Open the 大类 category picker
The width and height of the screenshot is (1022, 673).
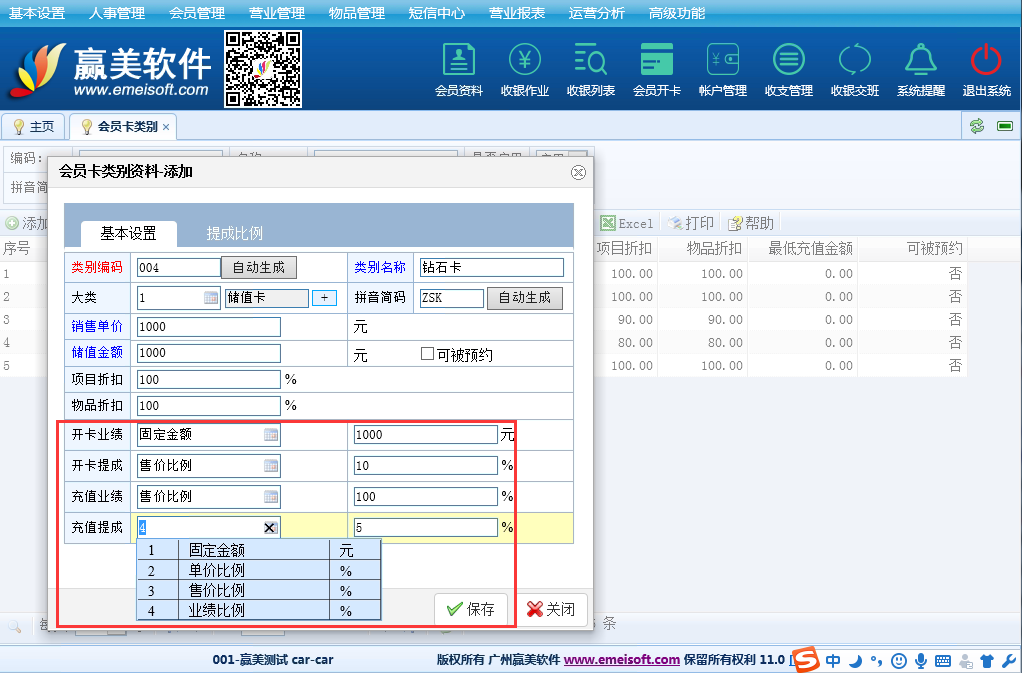[211, 298]
